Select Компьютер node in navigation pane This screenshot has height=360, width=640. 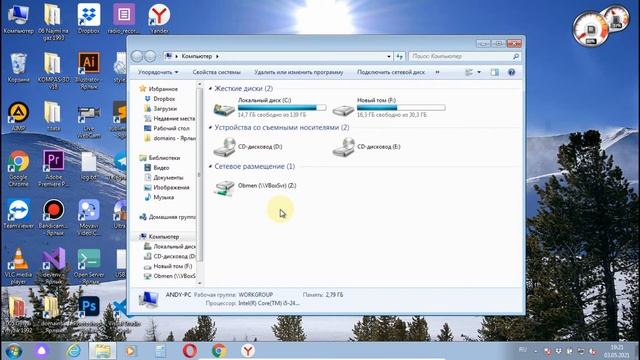click(x=164, y=237)
